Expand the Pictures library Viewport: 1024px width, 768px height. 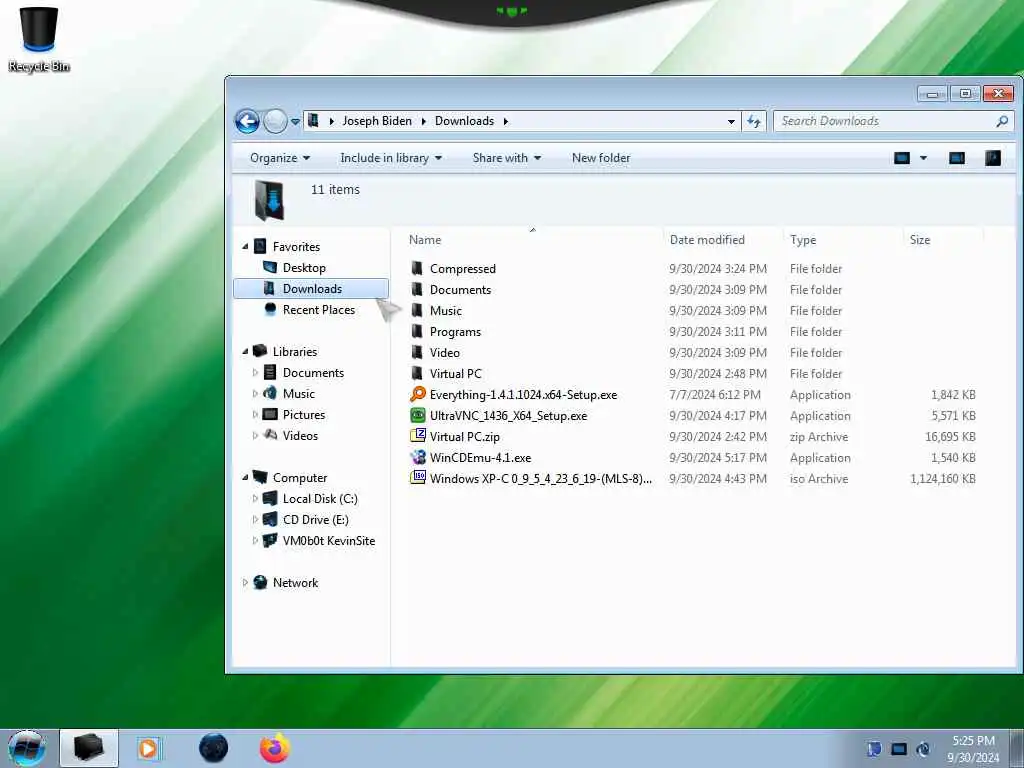[255, 415]
